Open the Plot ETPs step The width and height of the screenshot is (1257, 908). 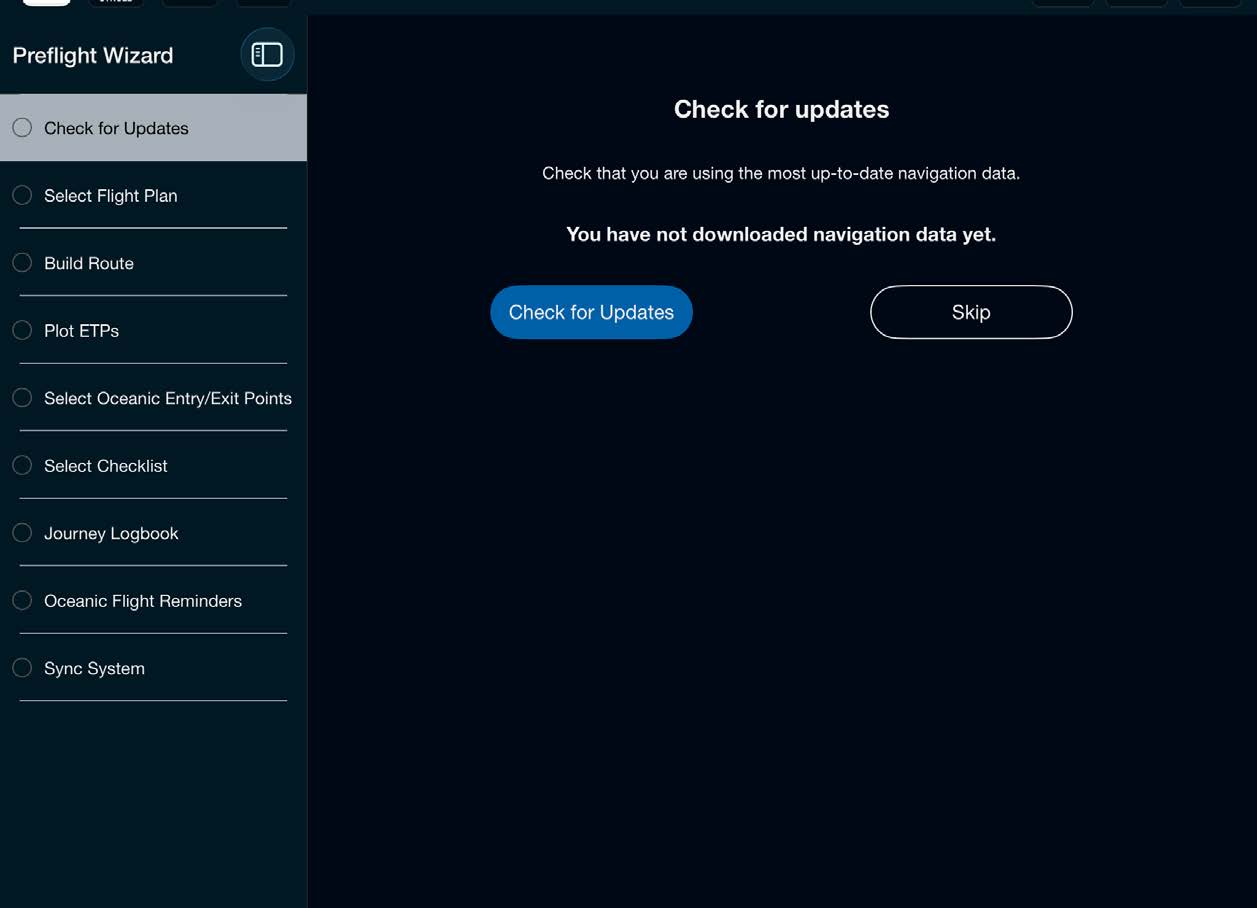pos(153,331)
